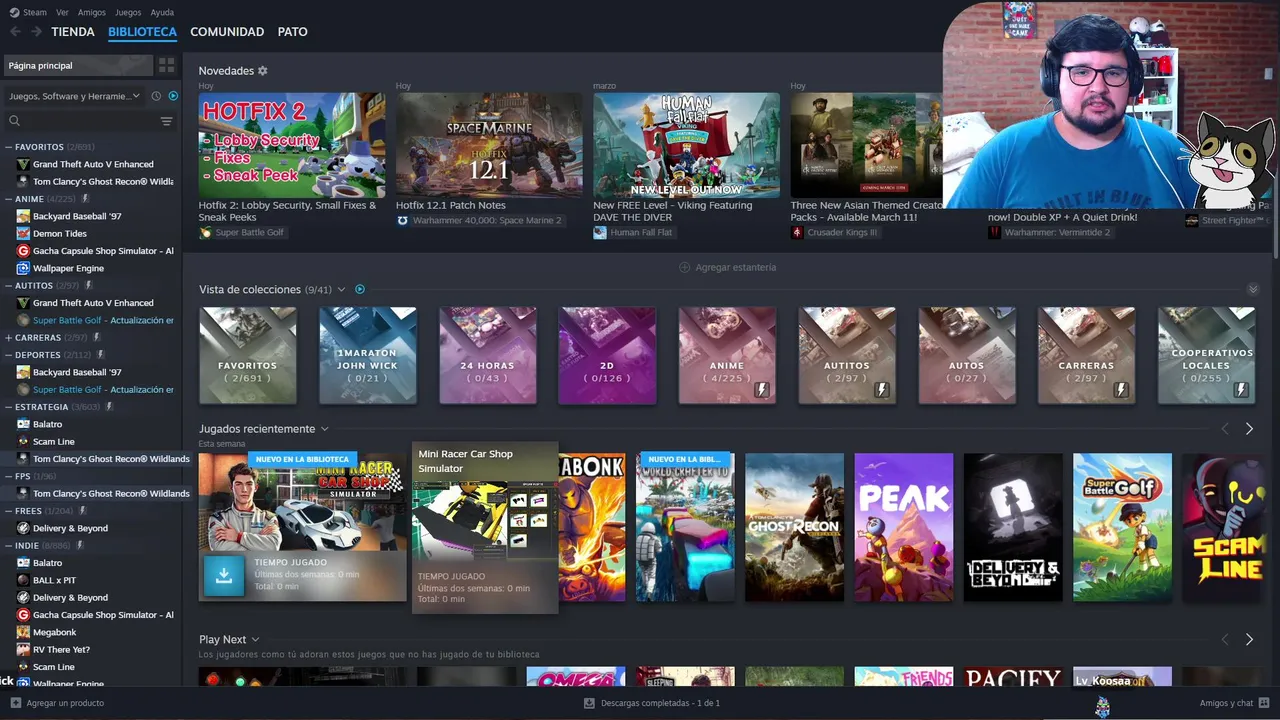Open the PEAK game cover
Viewport: 1280px width, 720px height.
[x=904, y=528]
